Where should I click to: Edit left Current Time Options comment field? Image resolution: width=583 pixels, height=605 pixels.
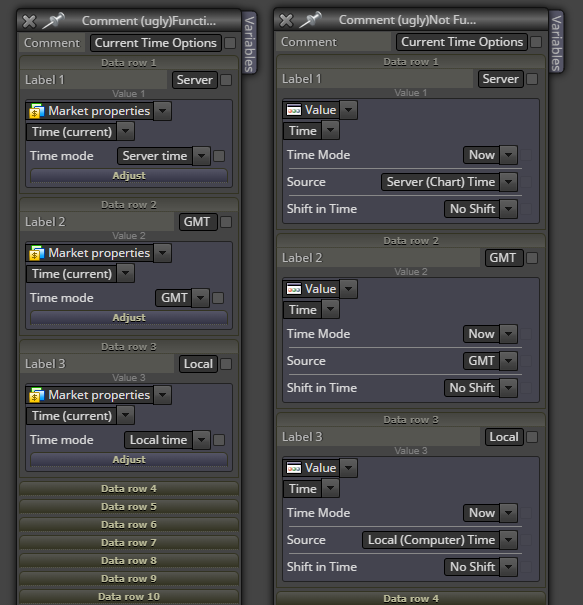[x=156, y=43]
